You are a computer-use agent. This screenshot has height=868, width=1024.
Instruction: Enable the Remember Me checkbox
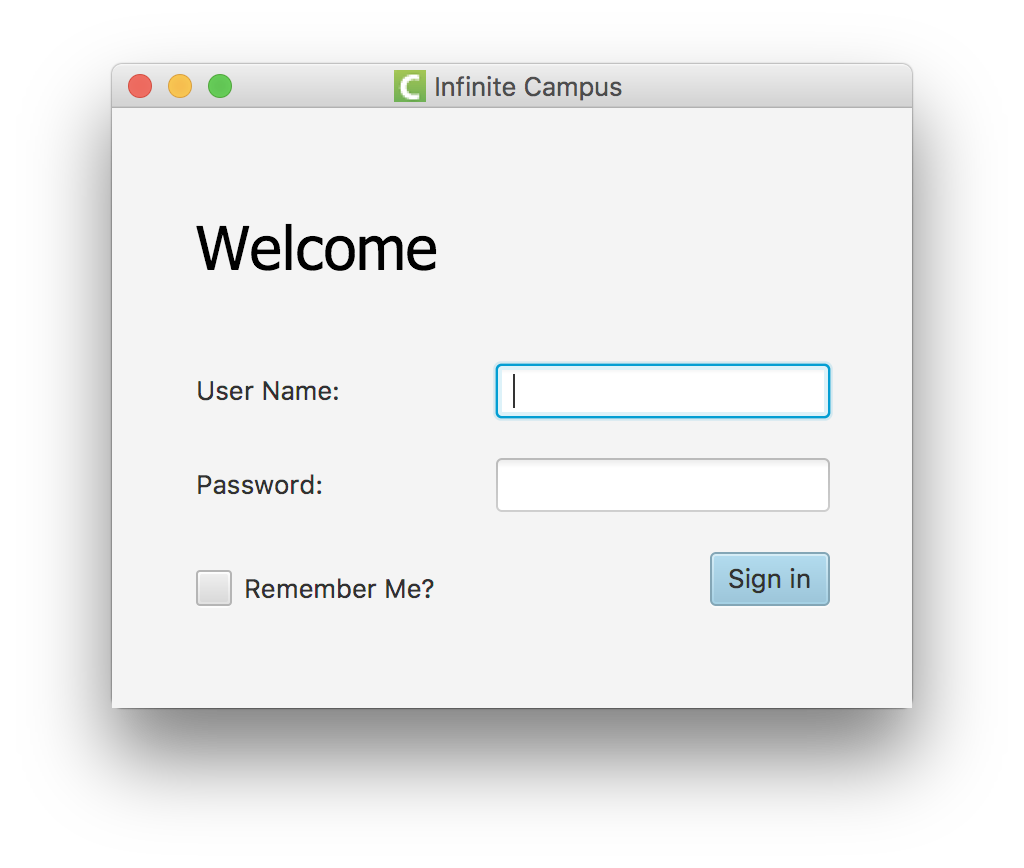coord(214,588)
